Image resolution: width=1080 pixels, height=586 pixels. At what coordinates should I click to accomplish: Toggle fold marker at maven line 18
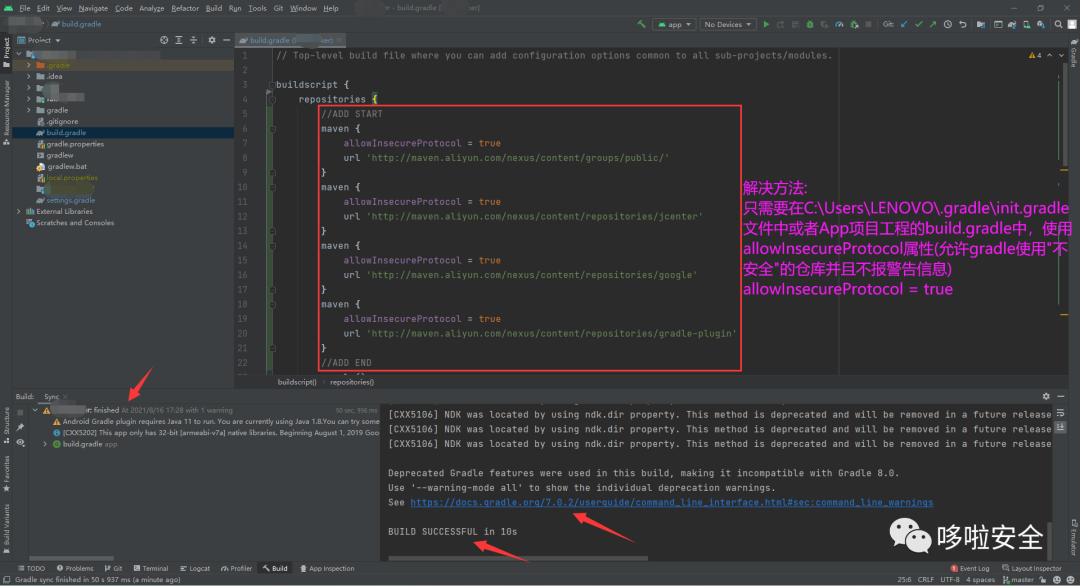pyautogui.click(x=272, y=304)
